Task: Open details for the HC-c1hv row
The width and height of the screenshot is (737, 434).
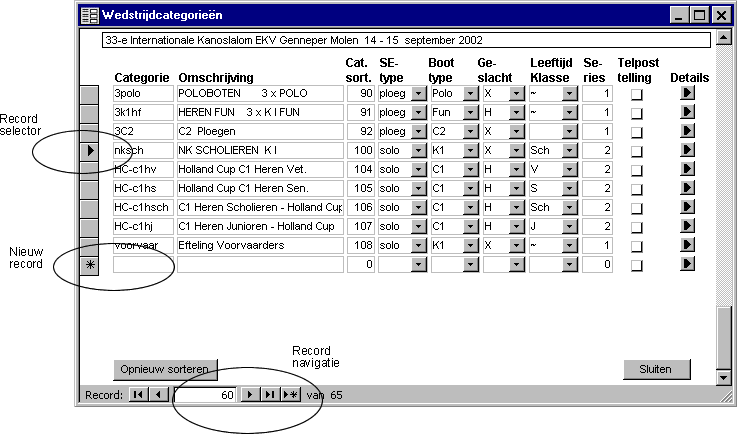Action: coord(687,169)
